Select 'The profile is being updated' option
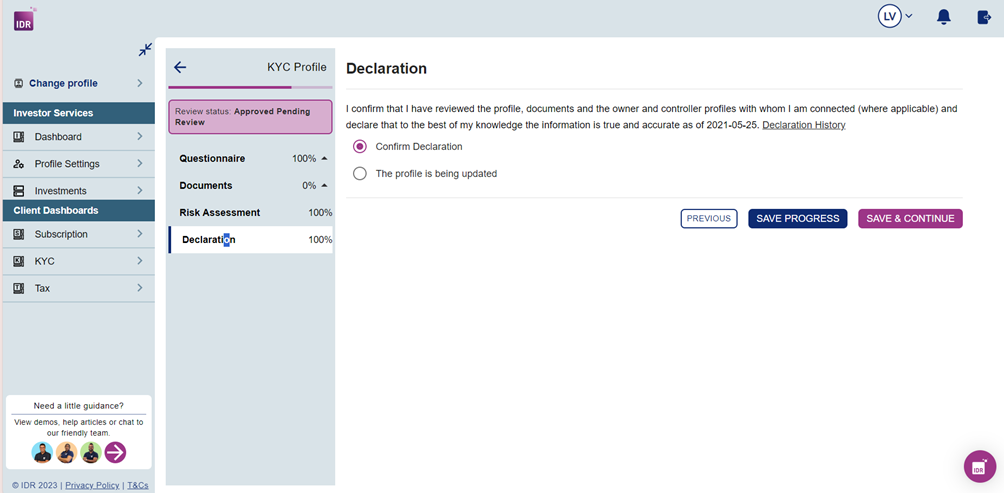The width and height of the screenshot is (1004, 493). click(x=360, y=174)
